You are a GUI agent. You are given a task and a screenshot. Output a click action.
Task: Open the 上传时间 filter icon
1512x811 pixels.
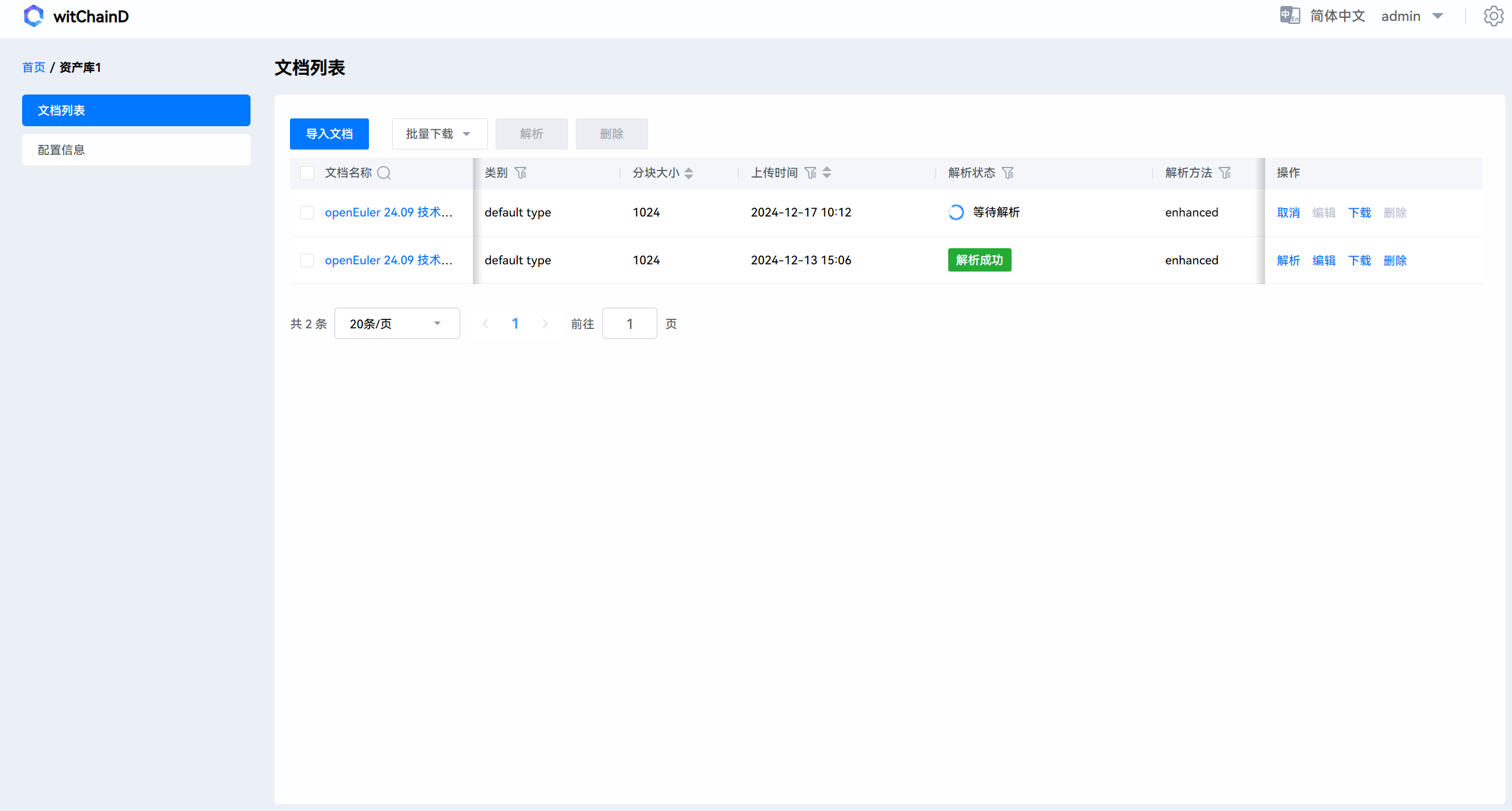pos(810,173)
